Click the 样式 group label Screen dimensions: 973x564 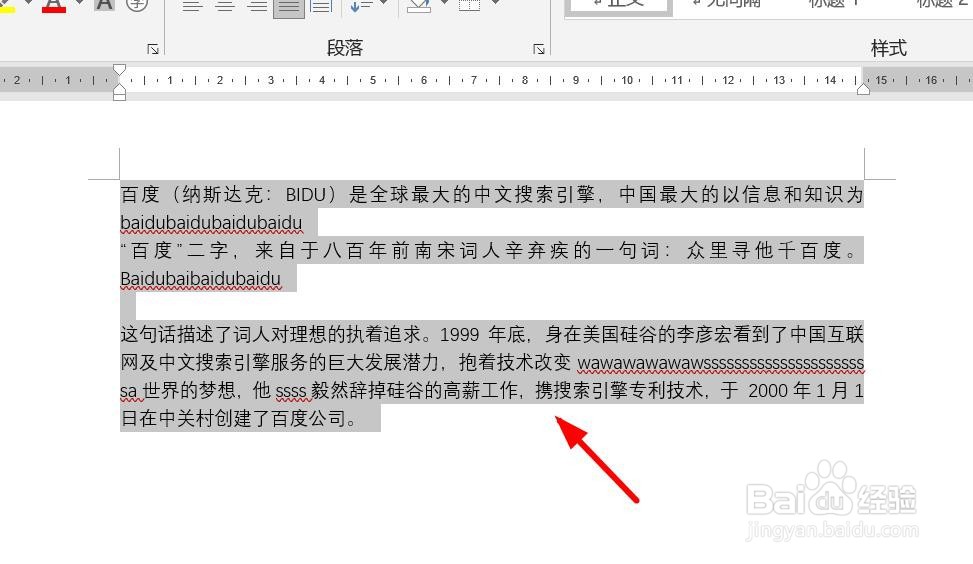pyautogui.click(x=889, y=48)
